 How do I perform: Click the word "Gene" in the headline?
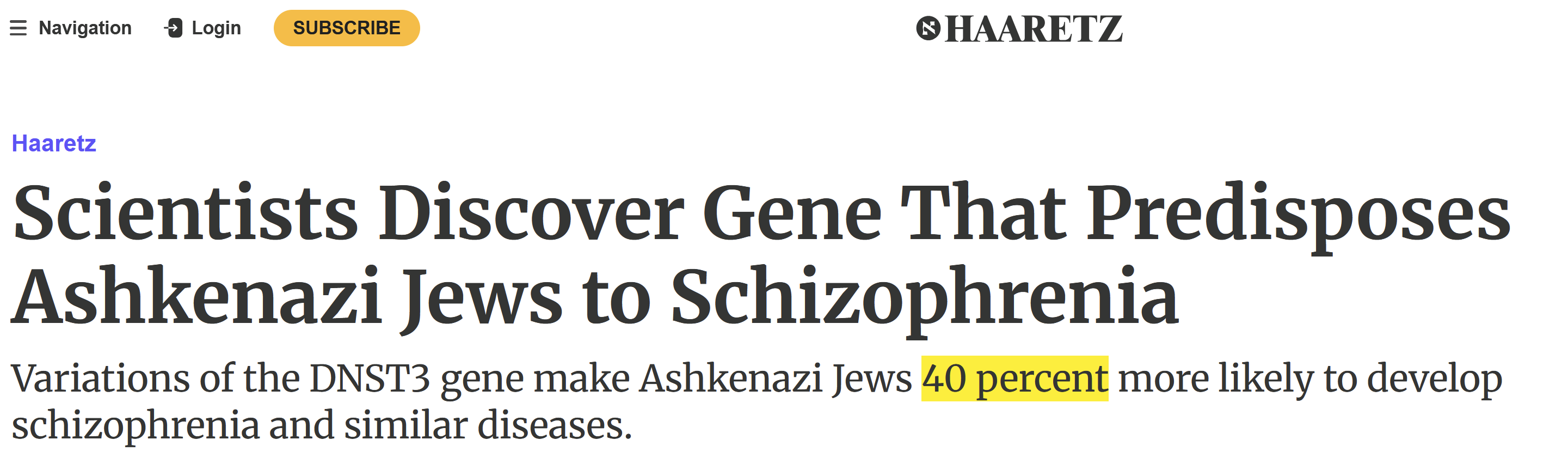click(x=792, y=213)
